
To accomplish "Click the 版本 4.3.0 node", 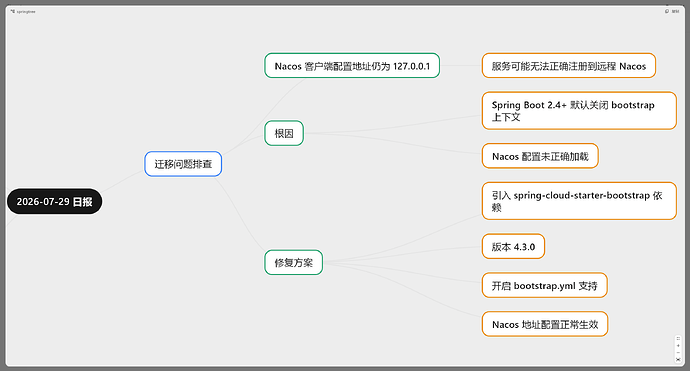I will coord(513,246).
